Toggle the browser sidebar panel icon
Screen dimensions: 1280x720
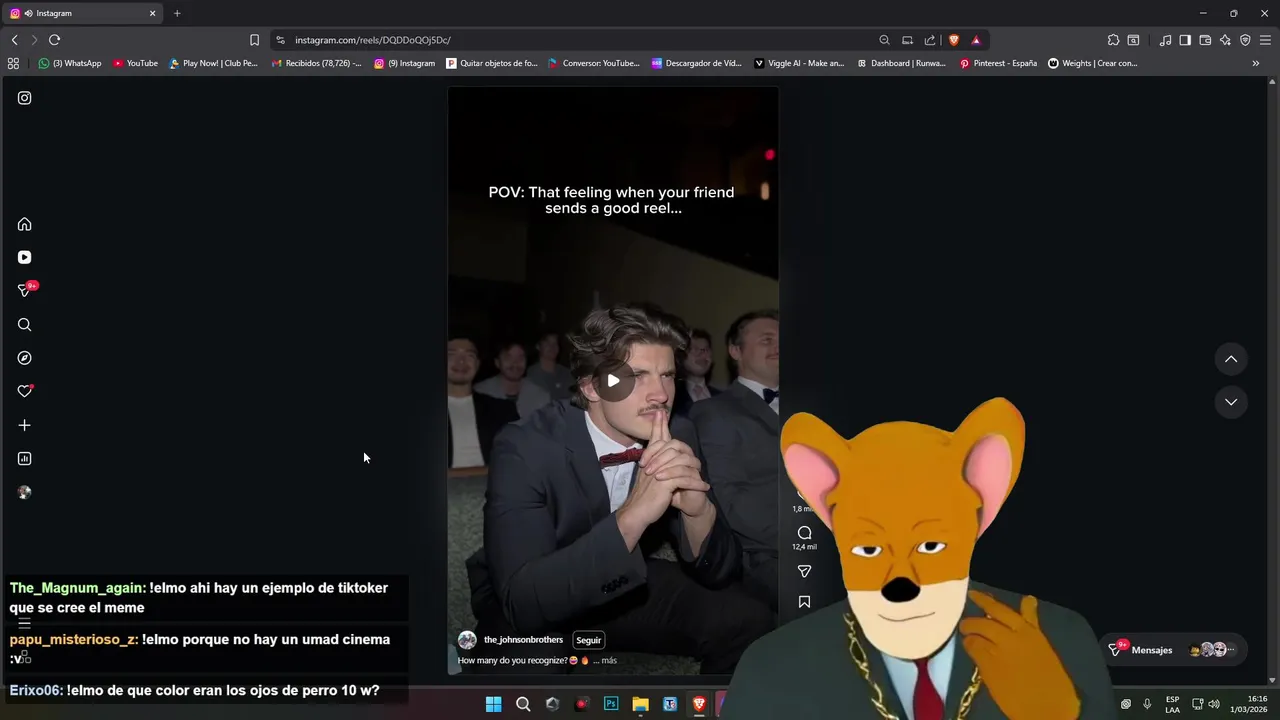[1185, 40]
